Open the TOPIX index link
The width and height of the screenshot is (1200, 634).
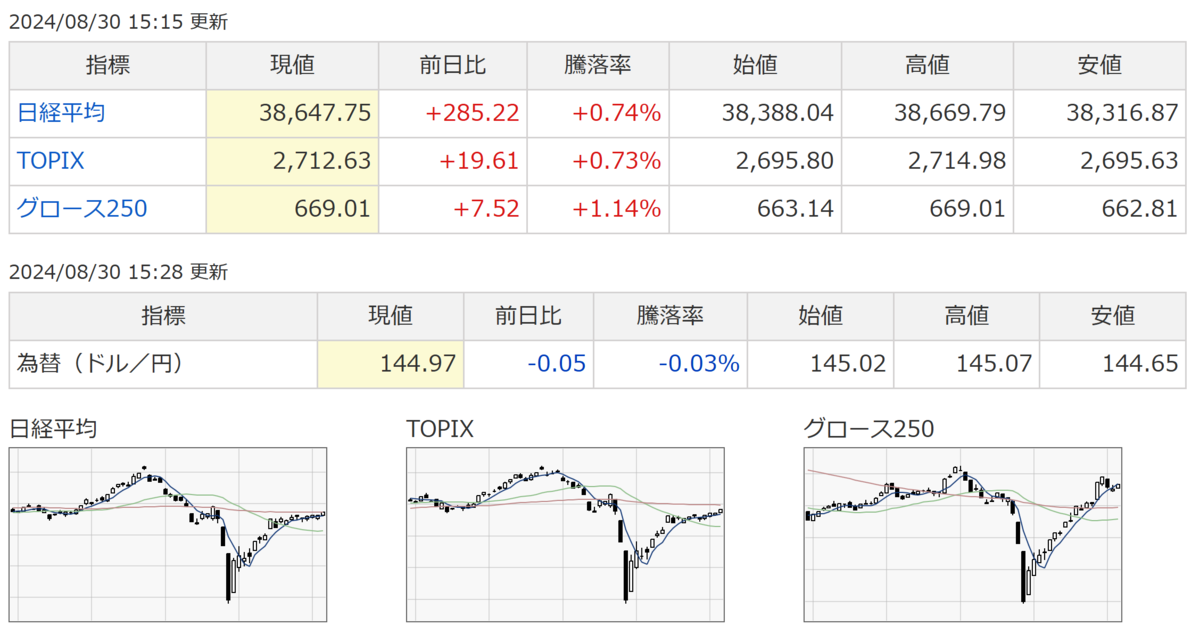(x=49, y=161)
